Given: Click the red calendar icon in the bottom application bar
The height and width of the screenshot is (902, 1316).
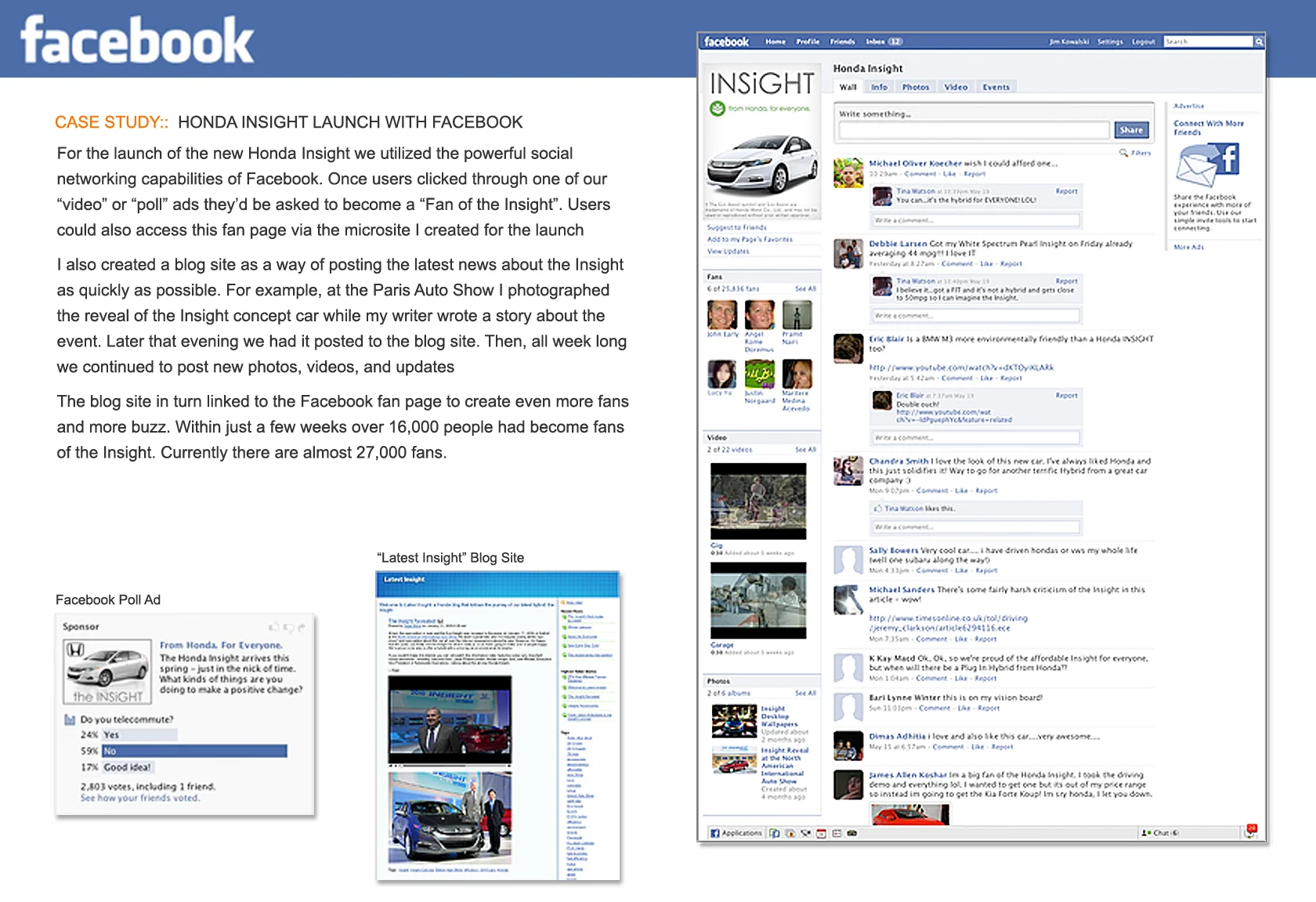Looking at the screenshot, I should pyautogui.click(x=821, y=833).
